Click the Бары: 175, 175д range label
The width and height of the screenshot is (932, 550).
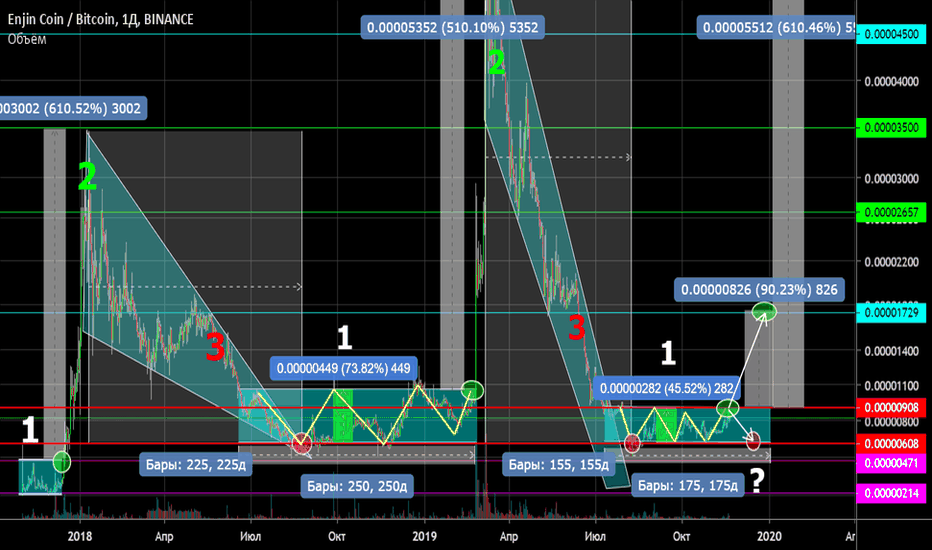[x=688, y=485]
